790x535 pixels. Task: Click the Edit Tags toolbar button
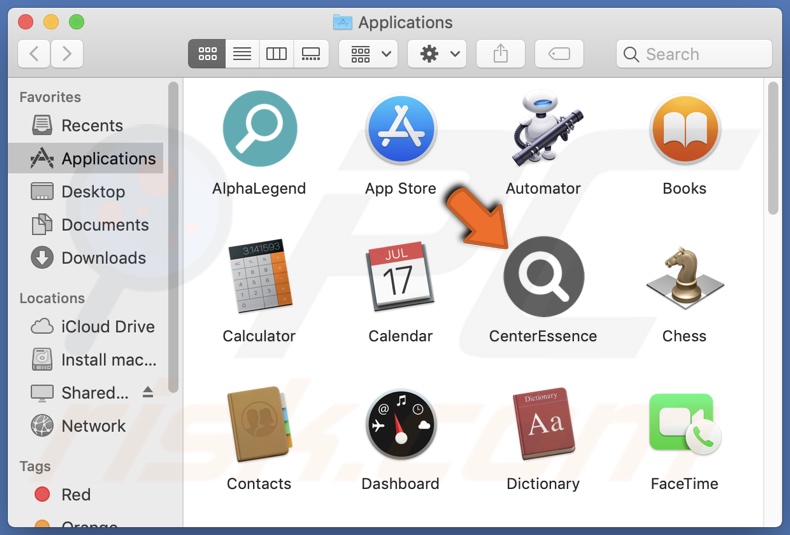click(559, 53)
